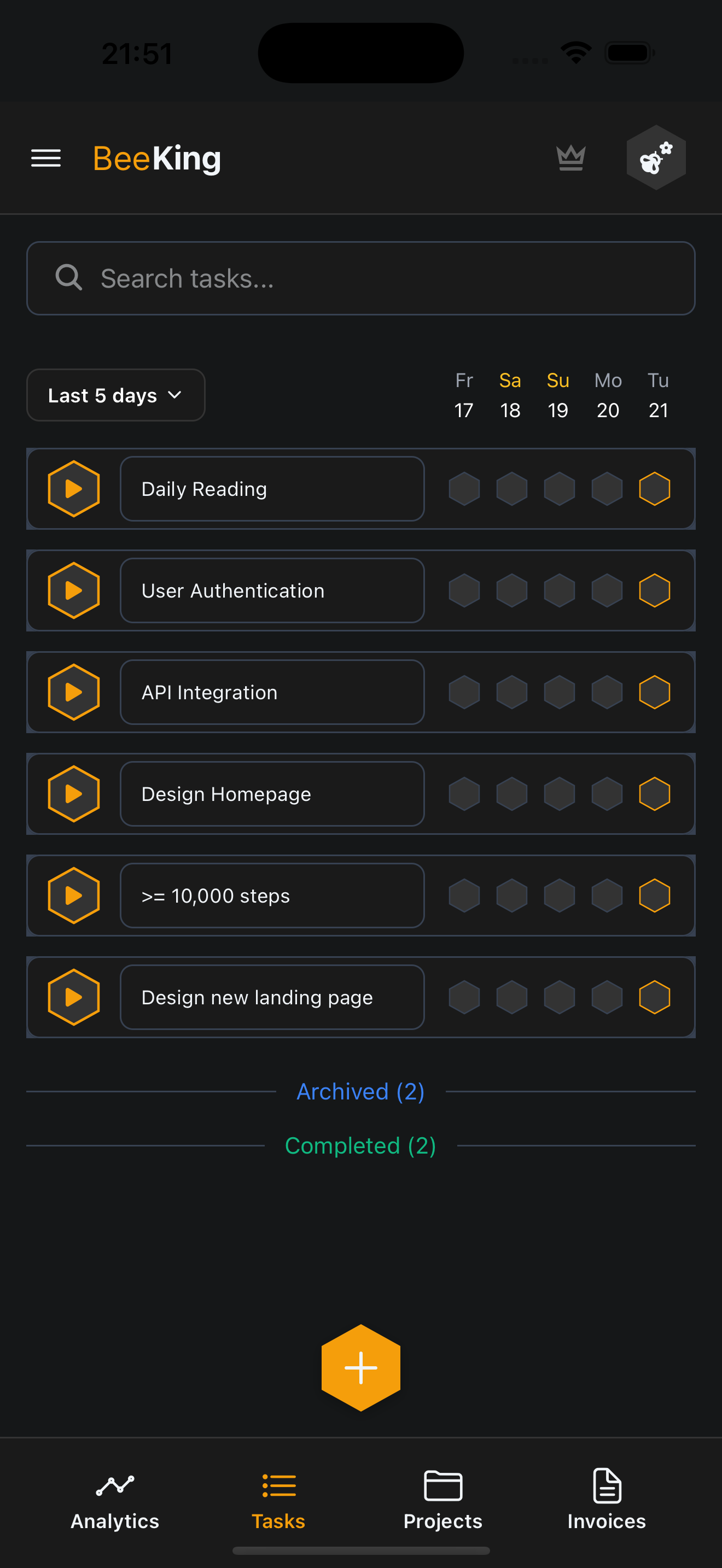Viewport: 722px width, 1568px height.
Task: Select the Tu 21 day header
Action: click(658, 395)
